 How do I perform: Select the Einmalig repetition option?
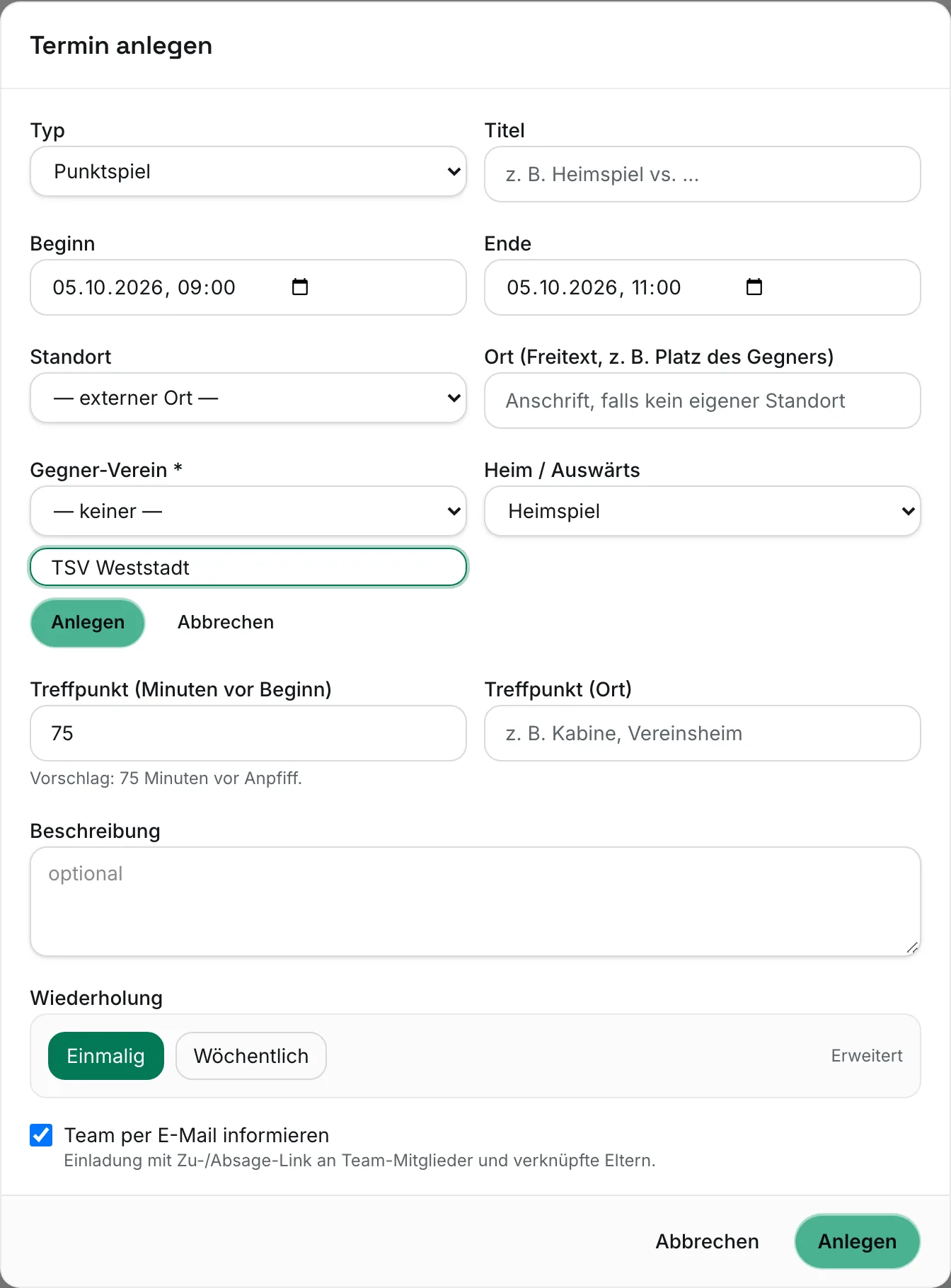(106, 1056)
